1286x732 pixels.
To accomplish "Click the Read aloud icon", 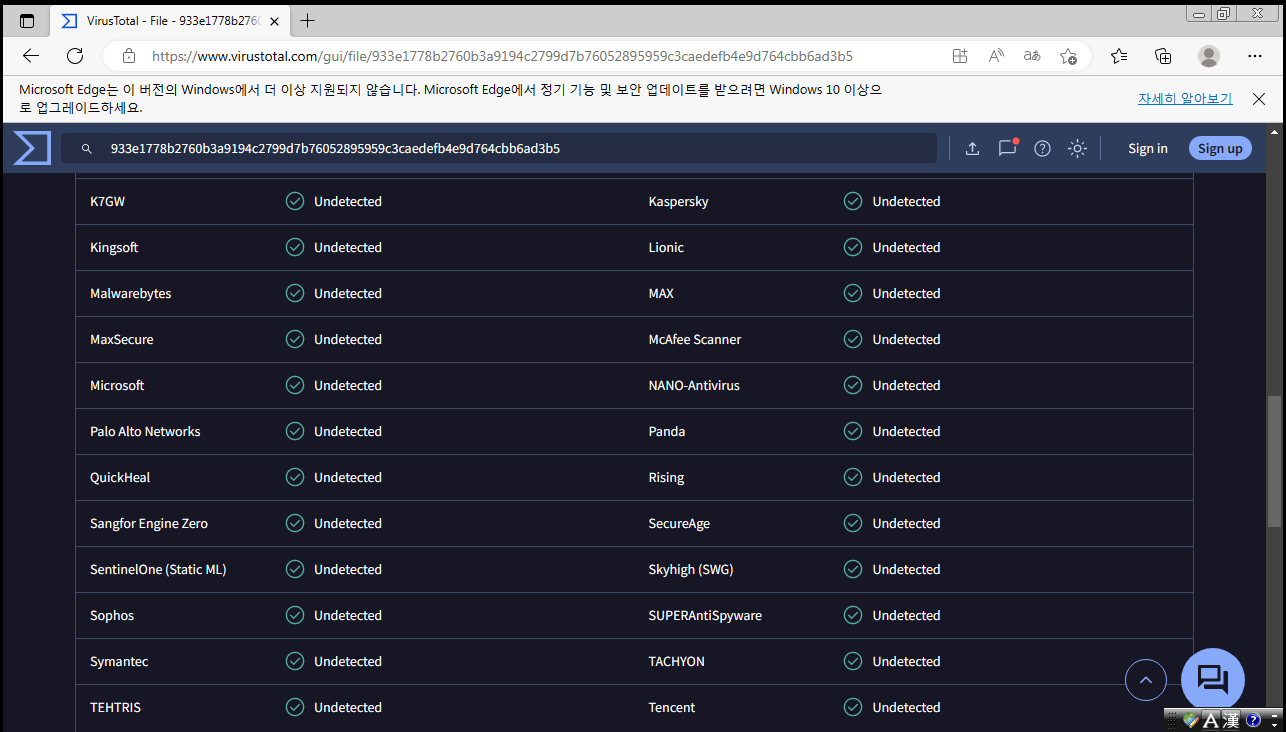I will [996, 56].
